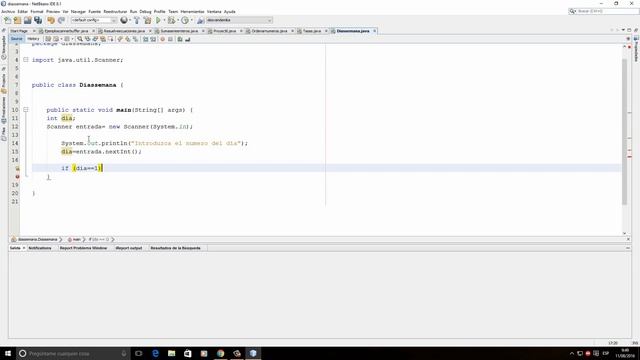Click the NetBeans cube icon in taskbar
Screen dimensions: 640x360
253,353
